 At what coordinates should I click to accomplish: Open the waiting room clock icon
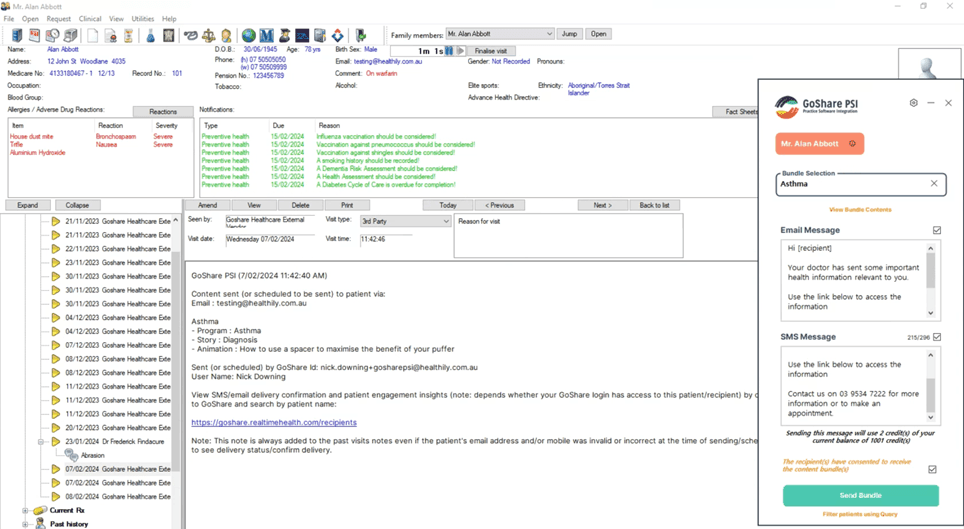click(52, 35)
